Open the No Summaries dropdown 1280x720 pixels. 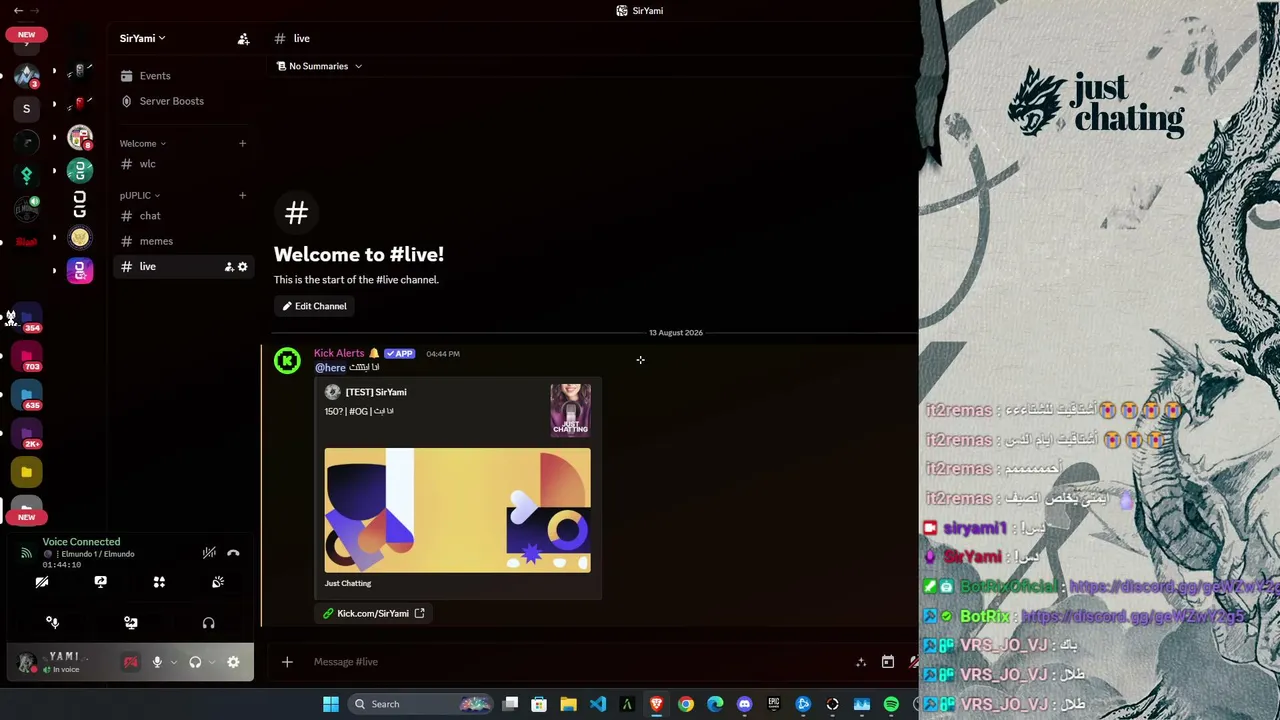tap(319, 66)
